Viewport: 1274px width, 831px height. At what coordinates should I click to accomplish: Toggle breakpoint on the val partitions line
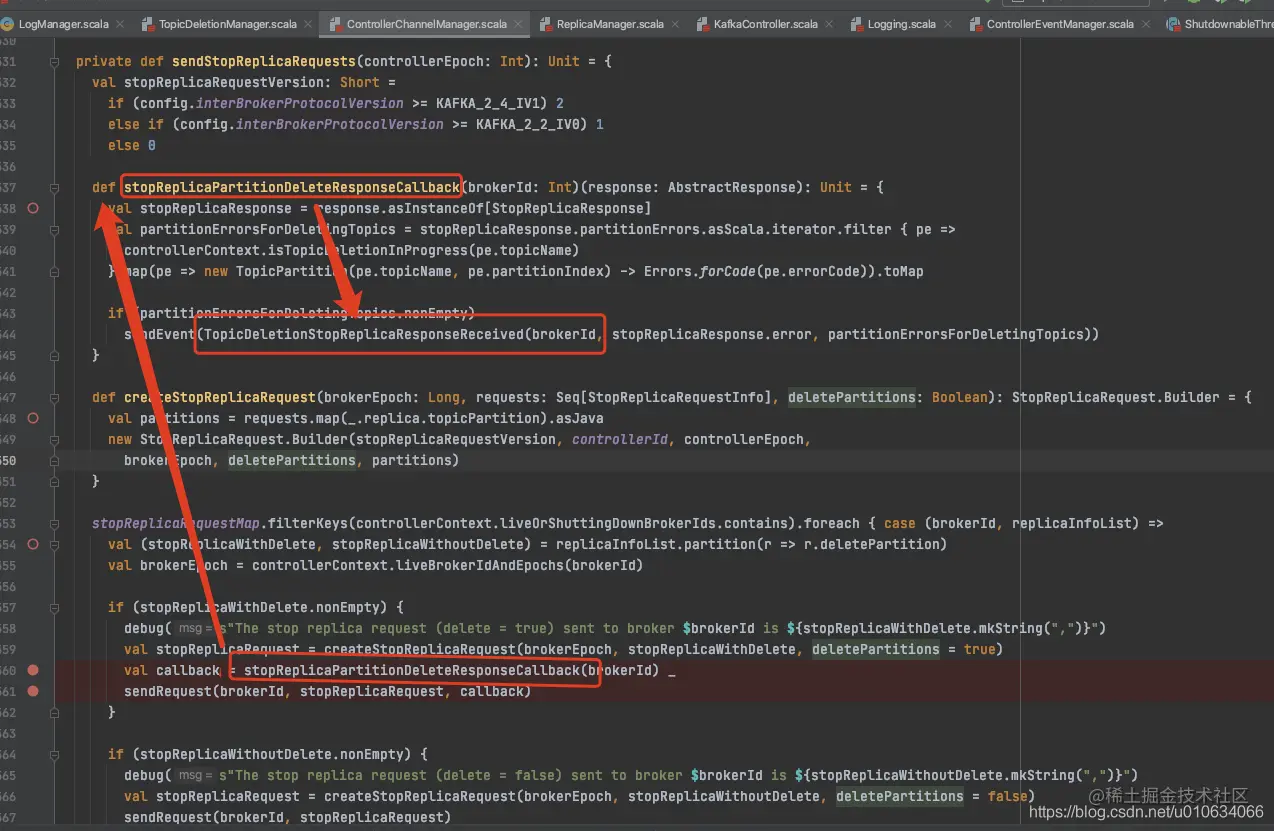click(33, 418)
